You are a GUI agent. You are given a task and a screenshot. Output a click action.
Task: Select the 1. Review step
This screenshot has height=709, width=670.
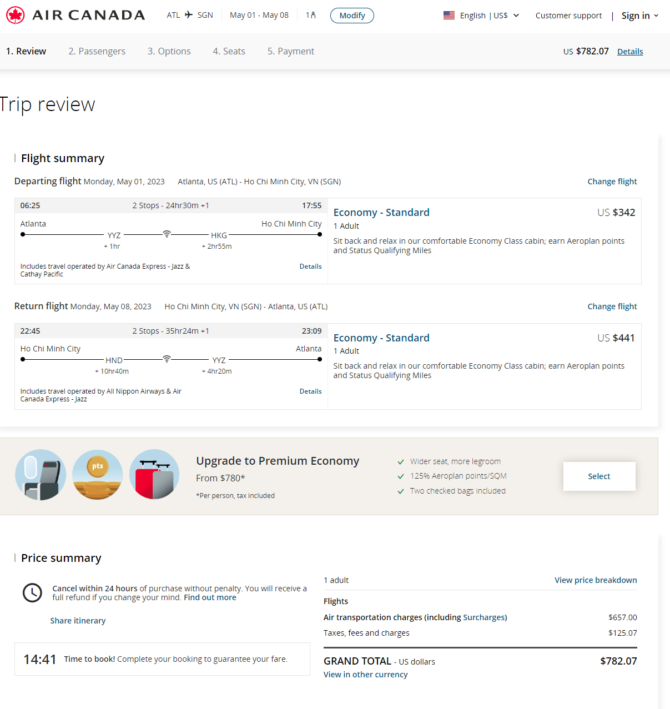tap(26, 51)
